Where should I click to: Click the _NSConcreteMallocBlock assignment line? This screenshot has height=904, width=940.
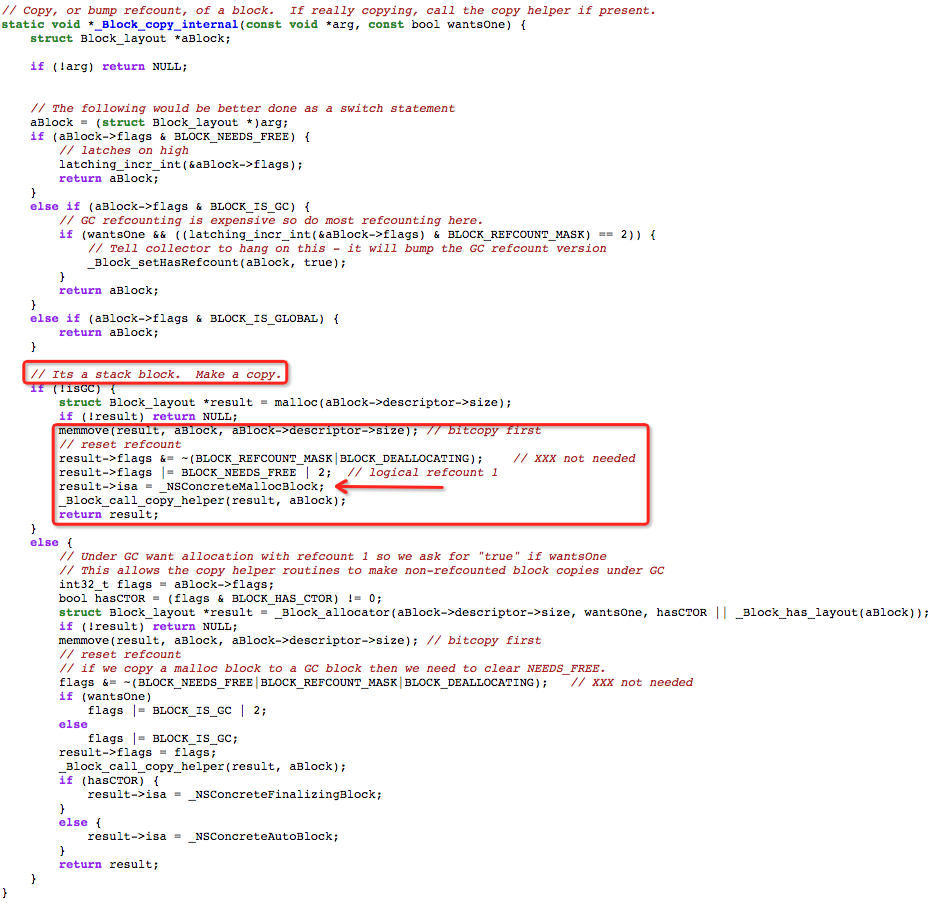point(191,486)
